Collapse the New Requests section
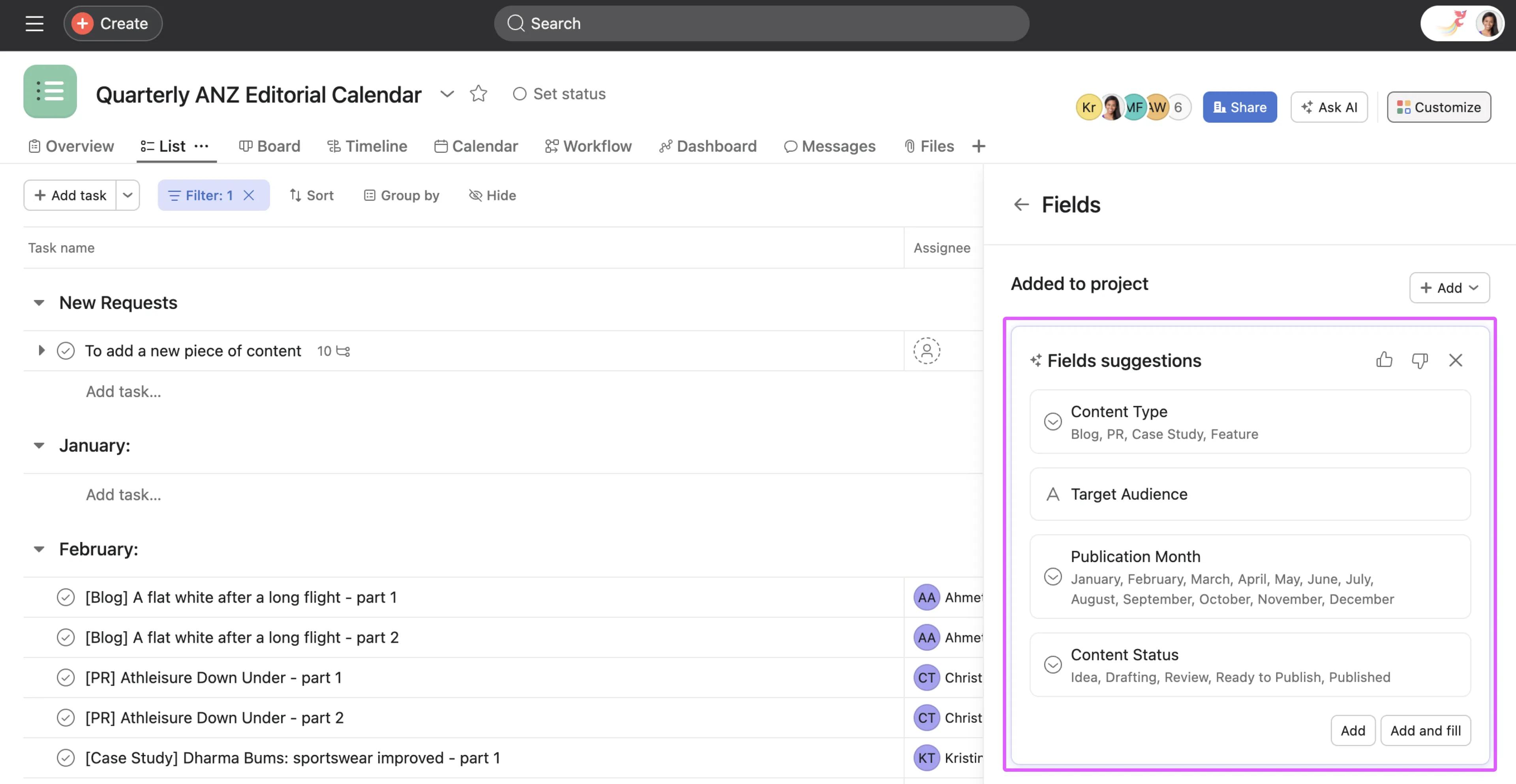Viewport: 1516px width, 784px height. coord(39,302)
